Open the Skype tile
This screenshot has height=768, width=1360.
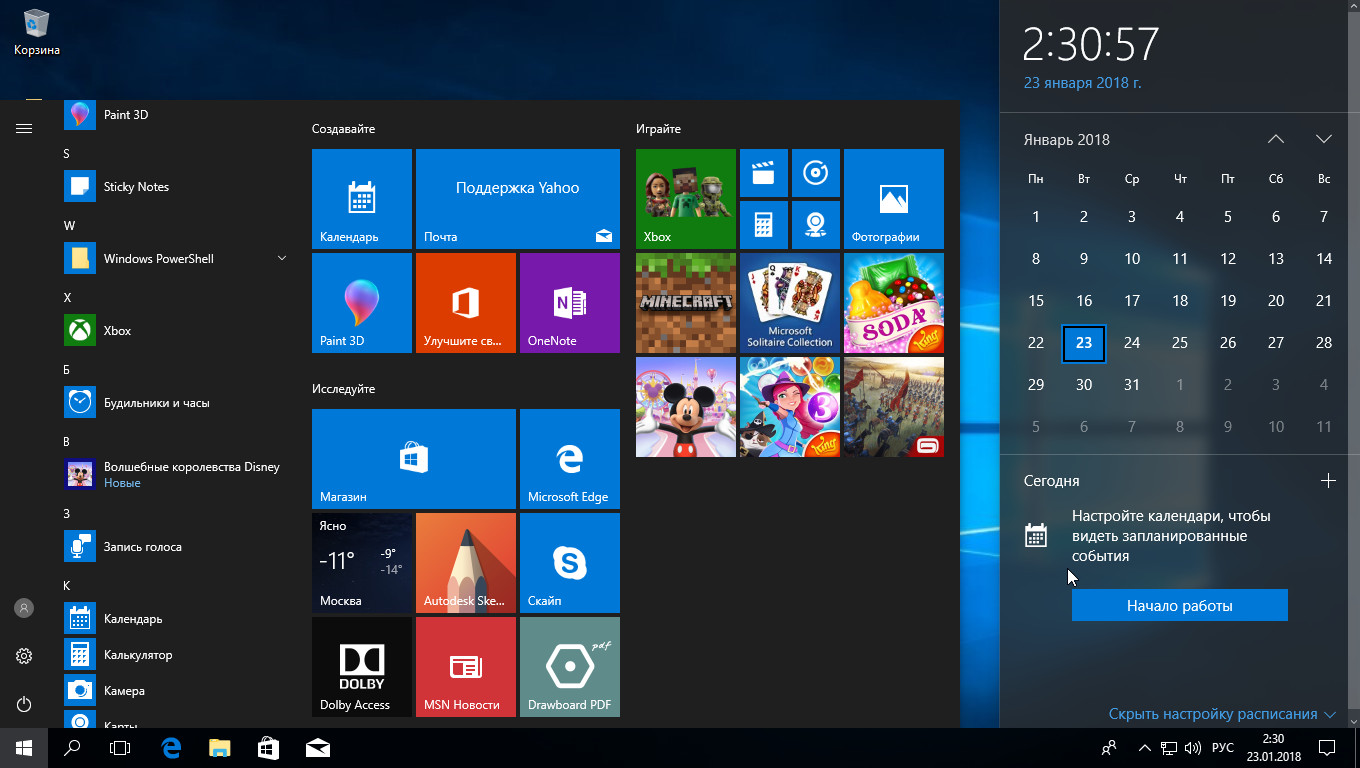569,562
